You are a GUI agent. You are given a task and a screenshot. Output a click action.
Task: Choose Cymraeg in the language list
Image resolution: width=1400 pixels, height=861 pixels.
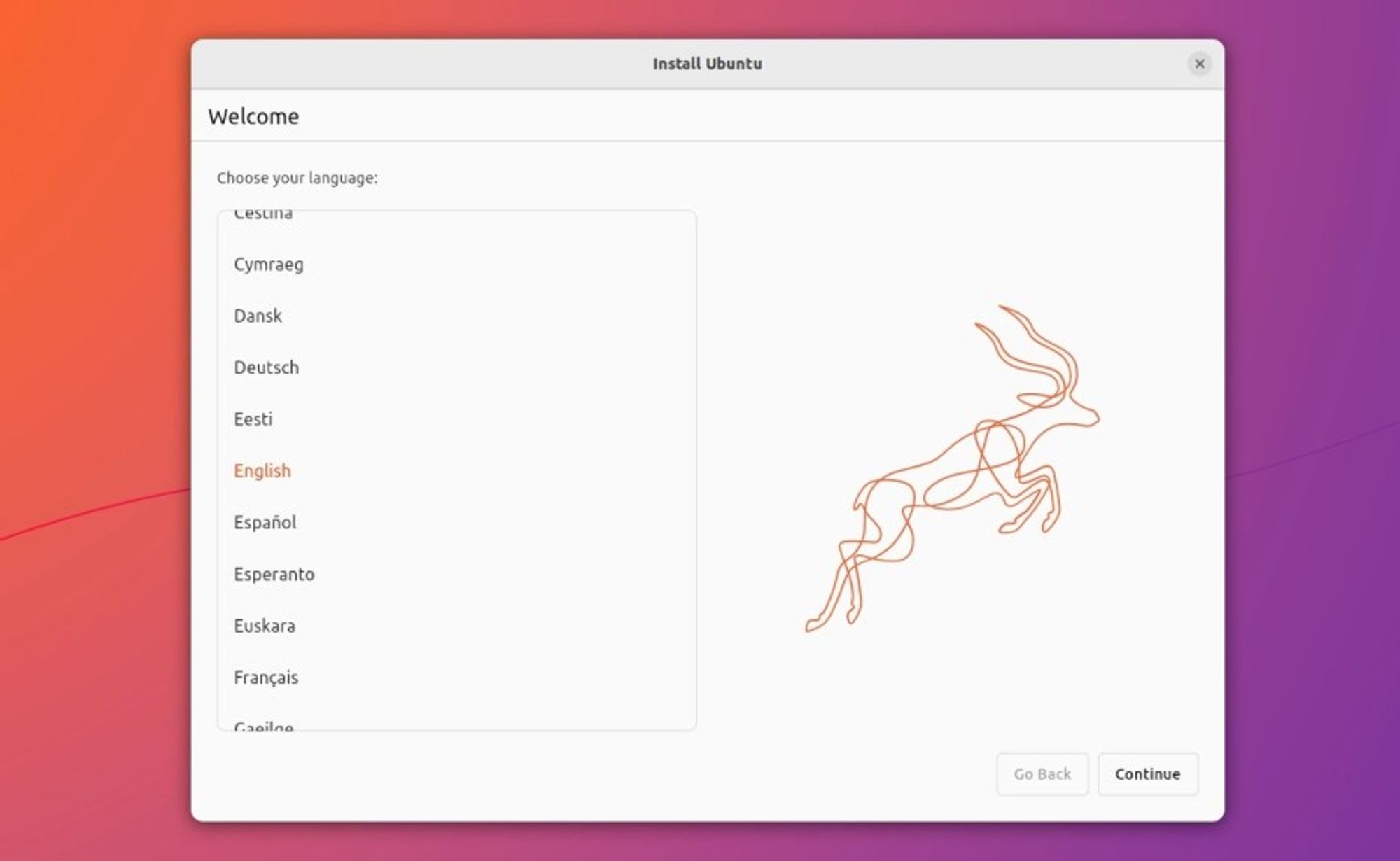point(269,265)
